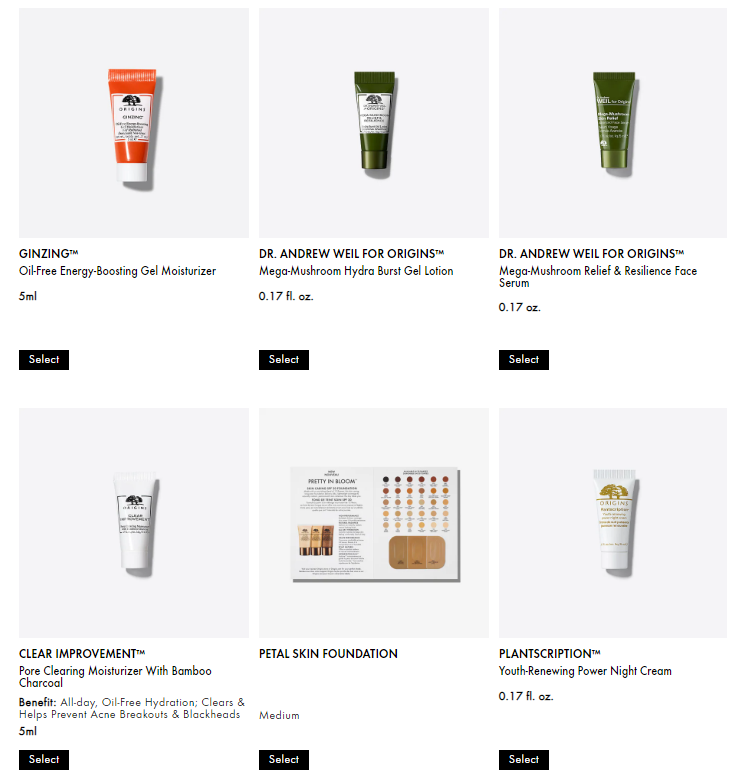Screen dimensions: 737x782
Task: Click the GINZING product title
Action: [48, 254]
